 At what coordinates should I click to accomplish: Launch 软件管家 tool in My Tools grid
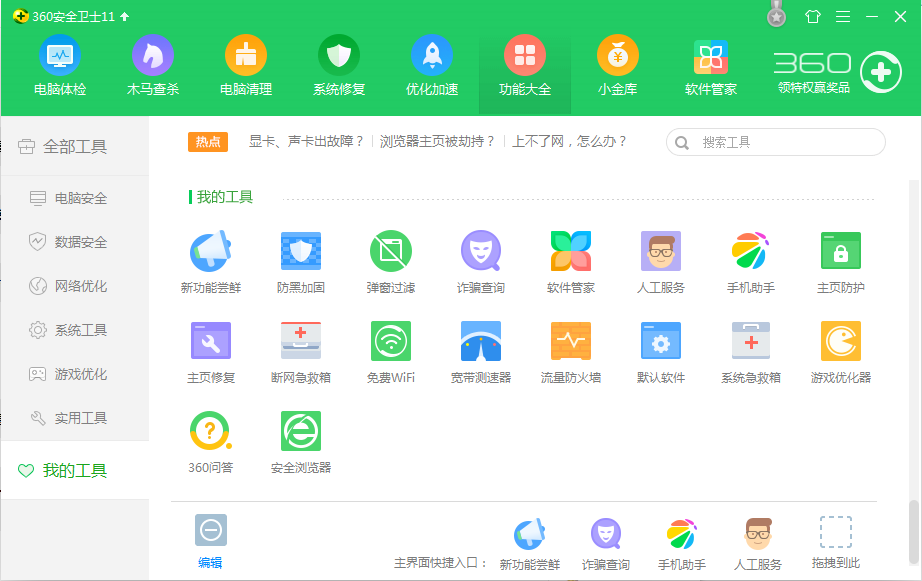(570, 262)
